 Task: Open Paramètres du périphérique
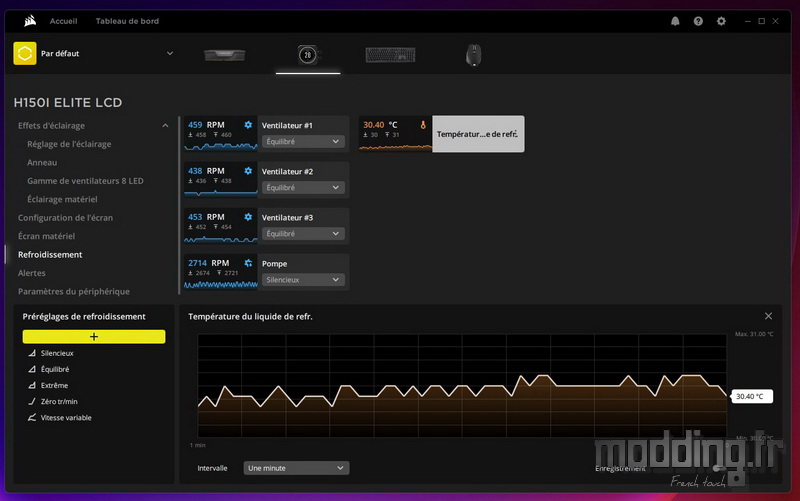coord(74,291)
